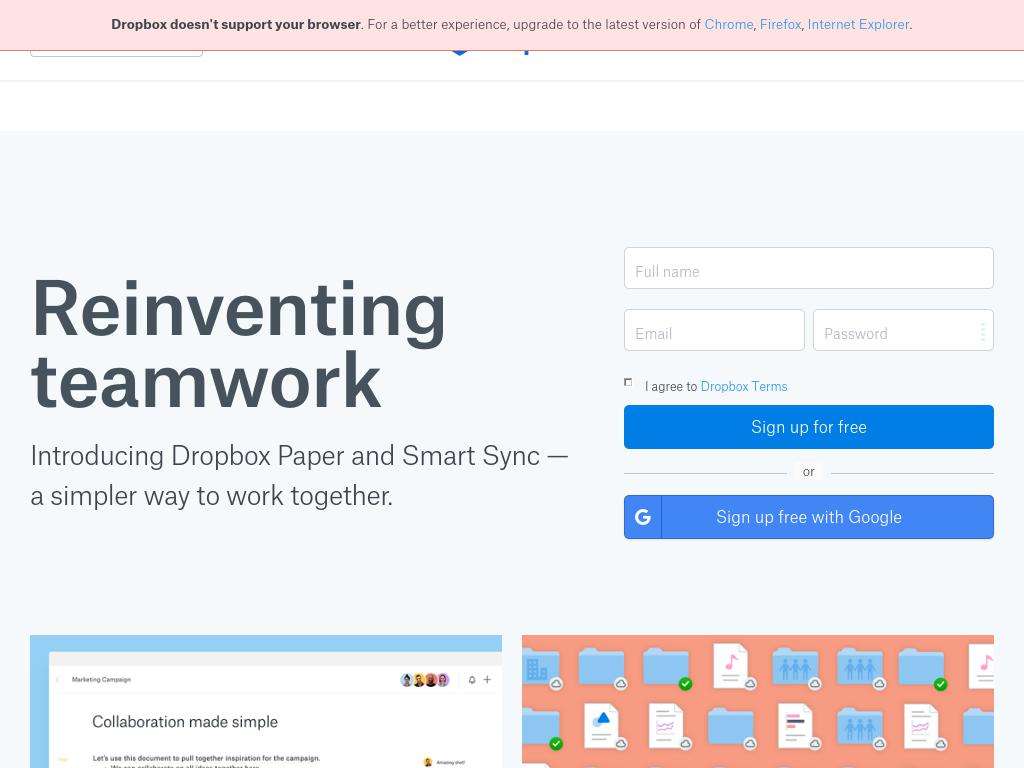Click Sign up free with Google
The width and height of the screenshot is (1024, 768).
(x=808, y=517)
